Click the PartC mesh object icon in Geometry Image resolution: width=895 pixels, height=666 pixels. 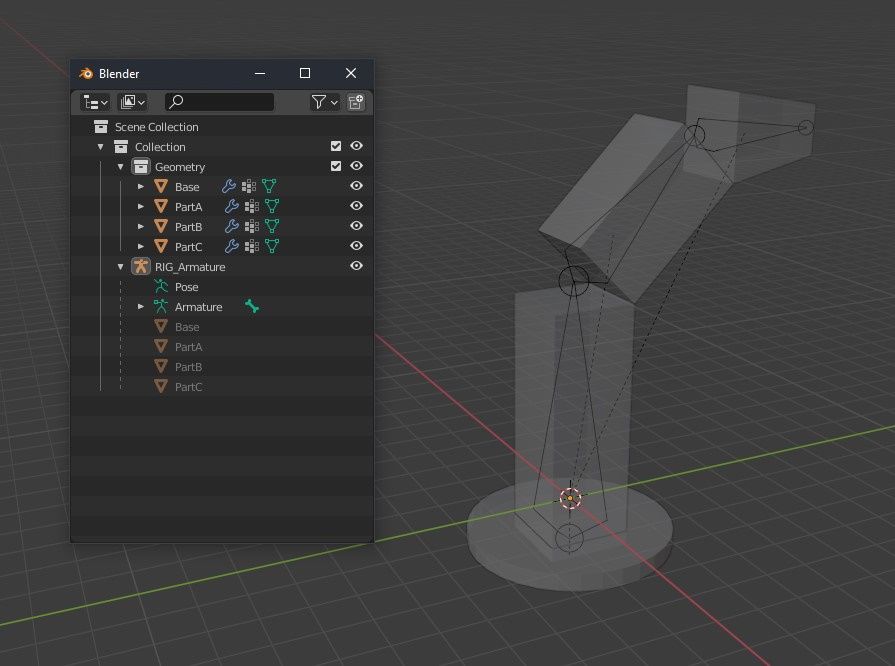click(x=161, y=247)
